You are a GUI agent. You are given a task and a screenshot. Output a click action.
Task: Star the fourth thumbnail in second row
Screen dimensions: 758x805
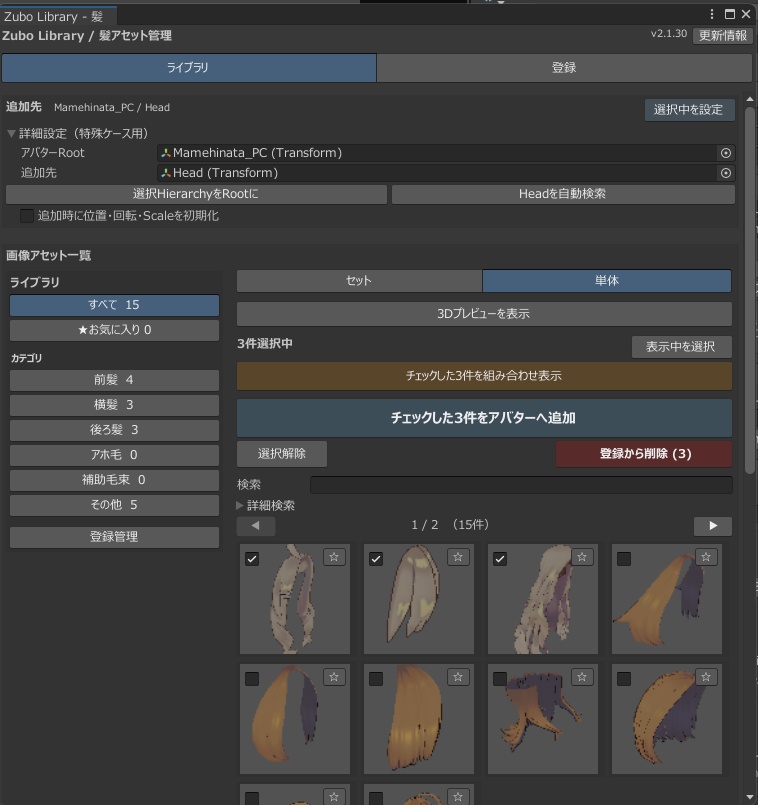click(706, 677)
